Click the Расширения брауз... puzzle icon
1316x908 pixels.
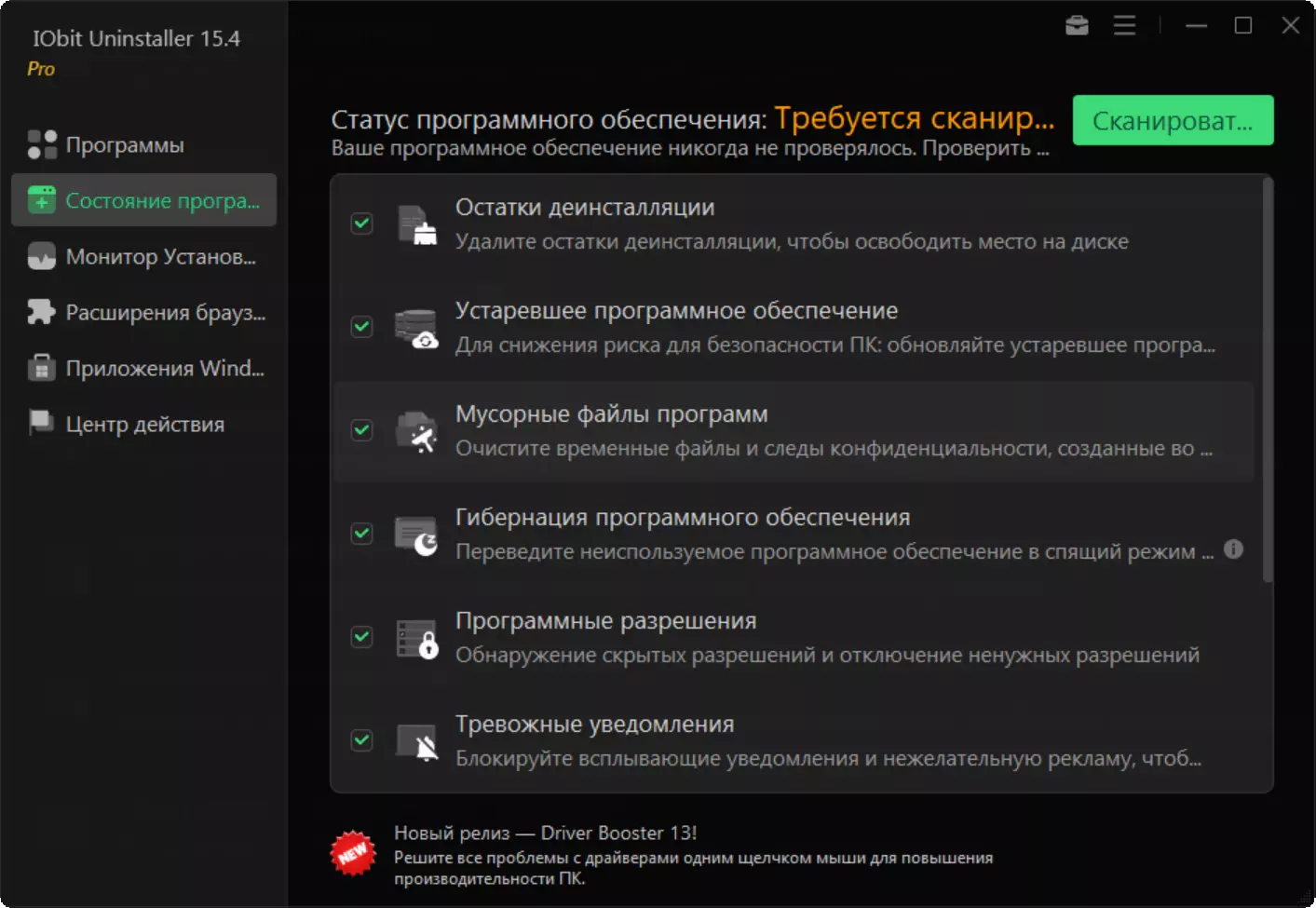pos(42,312)
